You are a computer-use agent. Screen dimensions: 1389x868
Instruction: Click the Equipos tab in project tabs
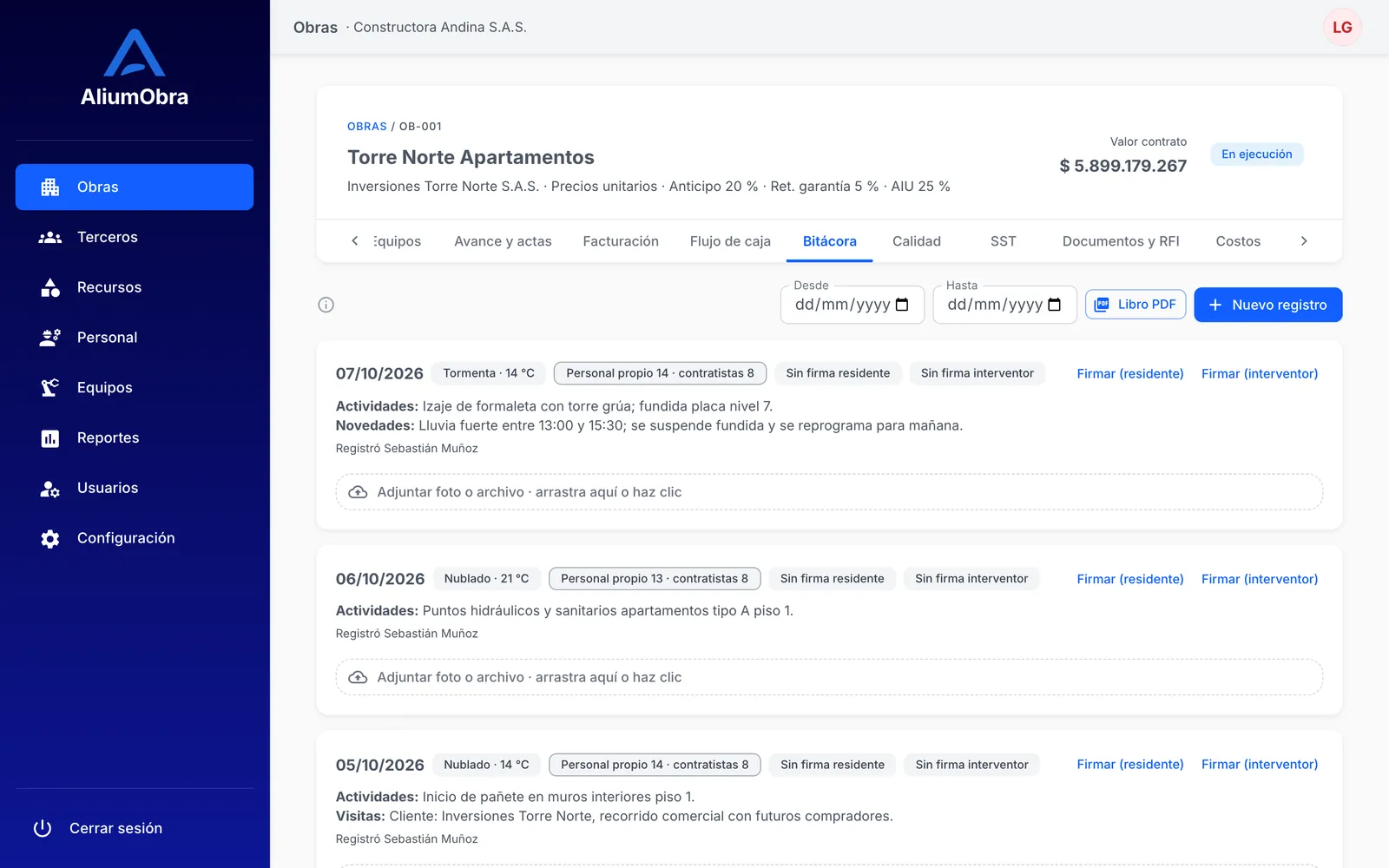[x=398, y=241]
